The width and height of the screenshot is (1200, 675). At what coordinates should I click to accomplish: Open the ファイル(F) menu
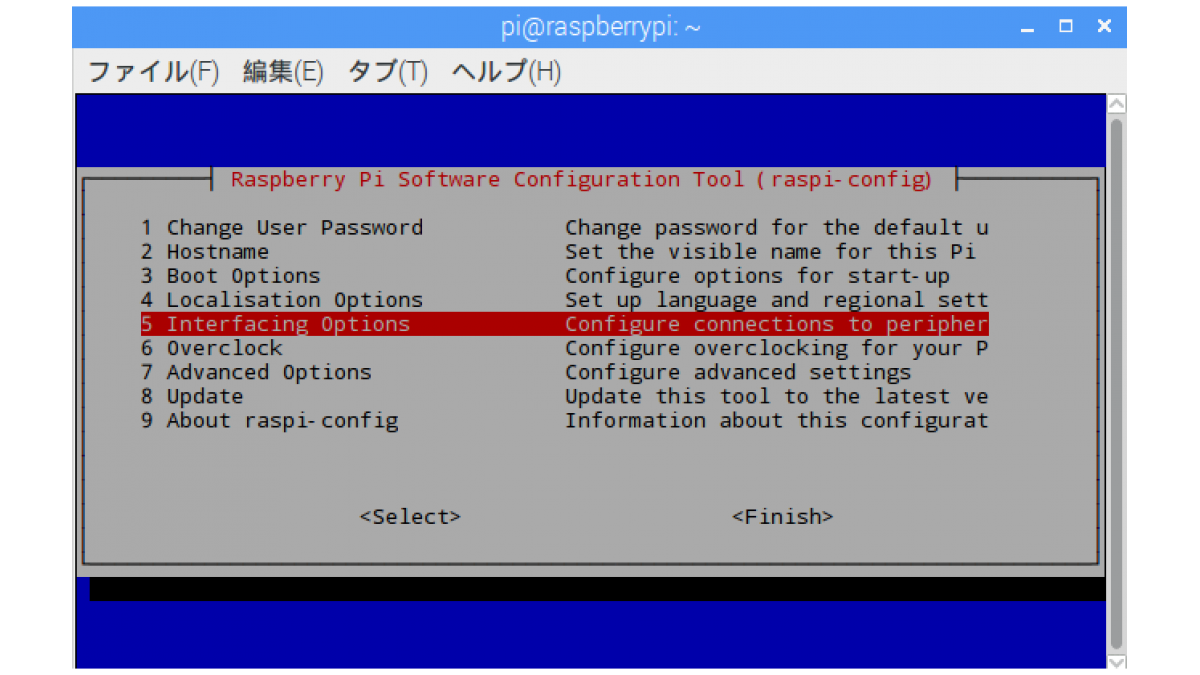(x=153, y=72)
